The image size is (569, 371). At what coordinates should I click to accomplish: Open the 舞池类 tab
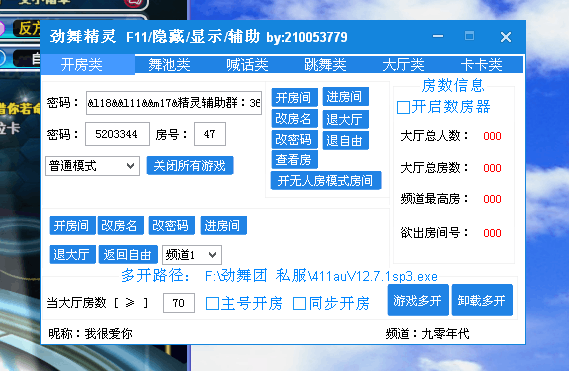[x=169, y=65]
